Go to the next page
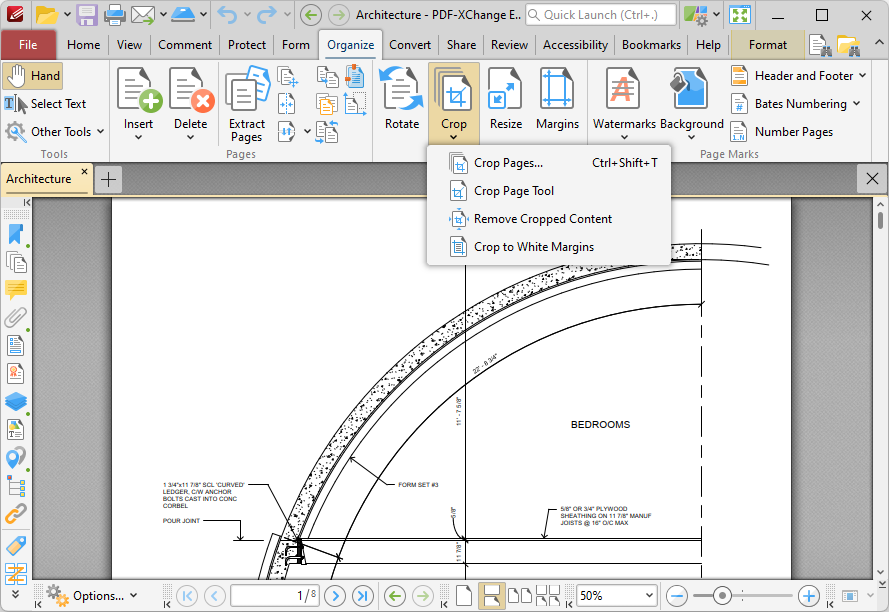This screenshot has height=612, width=889. (335, 596)
